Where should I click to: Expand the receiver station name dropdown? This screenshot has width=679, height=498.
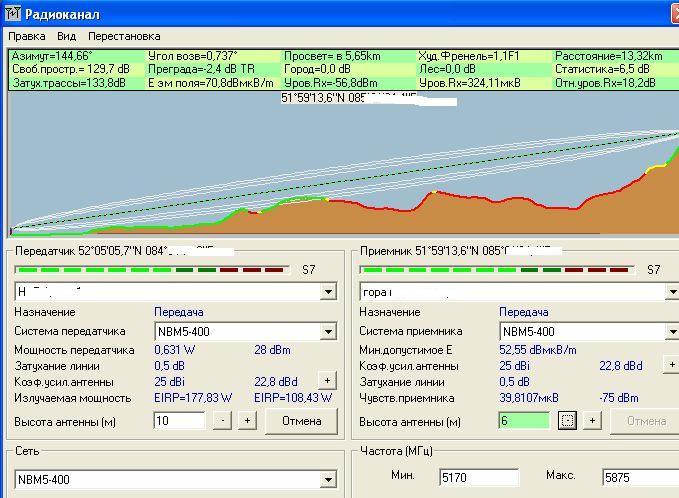[x=671, y=292]
